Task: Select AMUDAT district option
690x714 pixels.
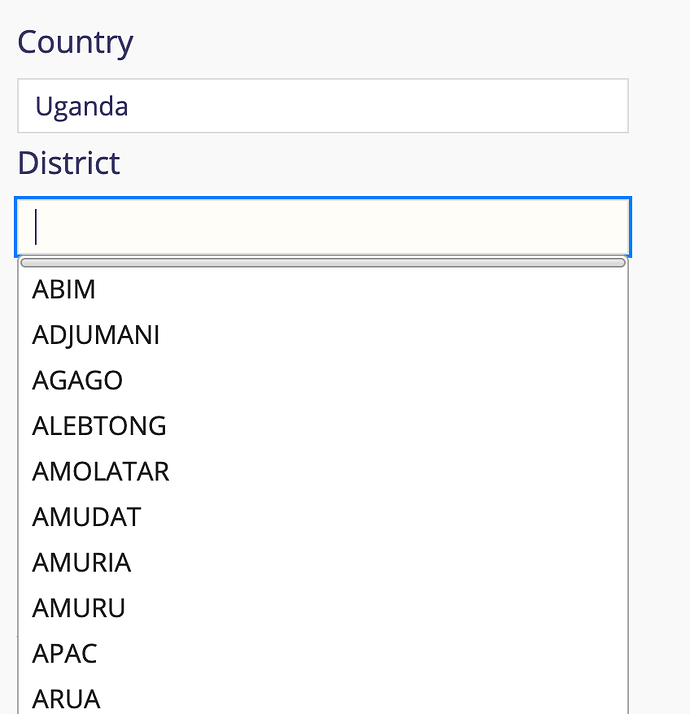Action: pyautogui.click(x=323, y=517)
